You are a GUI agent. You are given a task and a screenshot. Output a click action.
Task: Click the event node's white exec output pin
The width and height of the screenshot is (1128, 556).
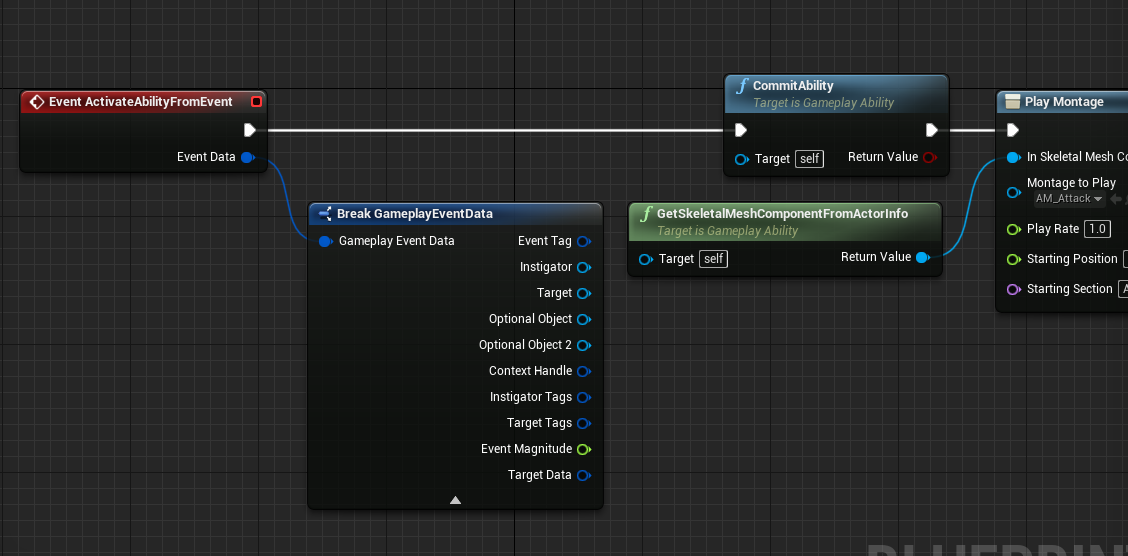pyautogui.click(x=250, y=130)
